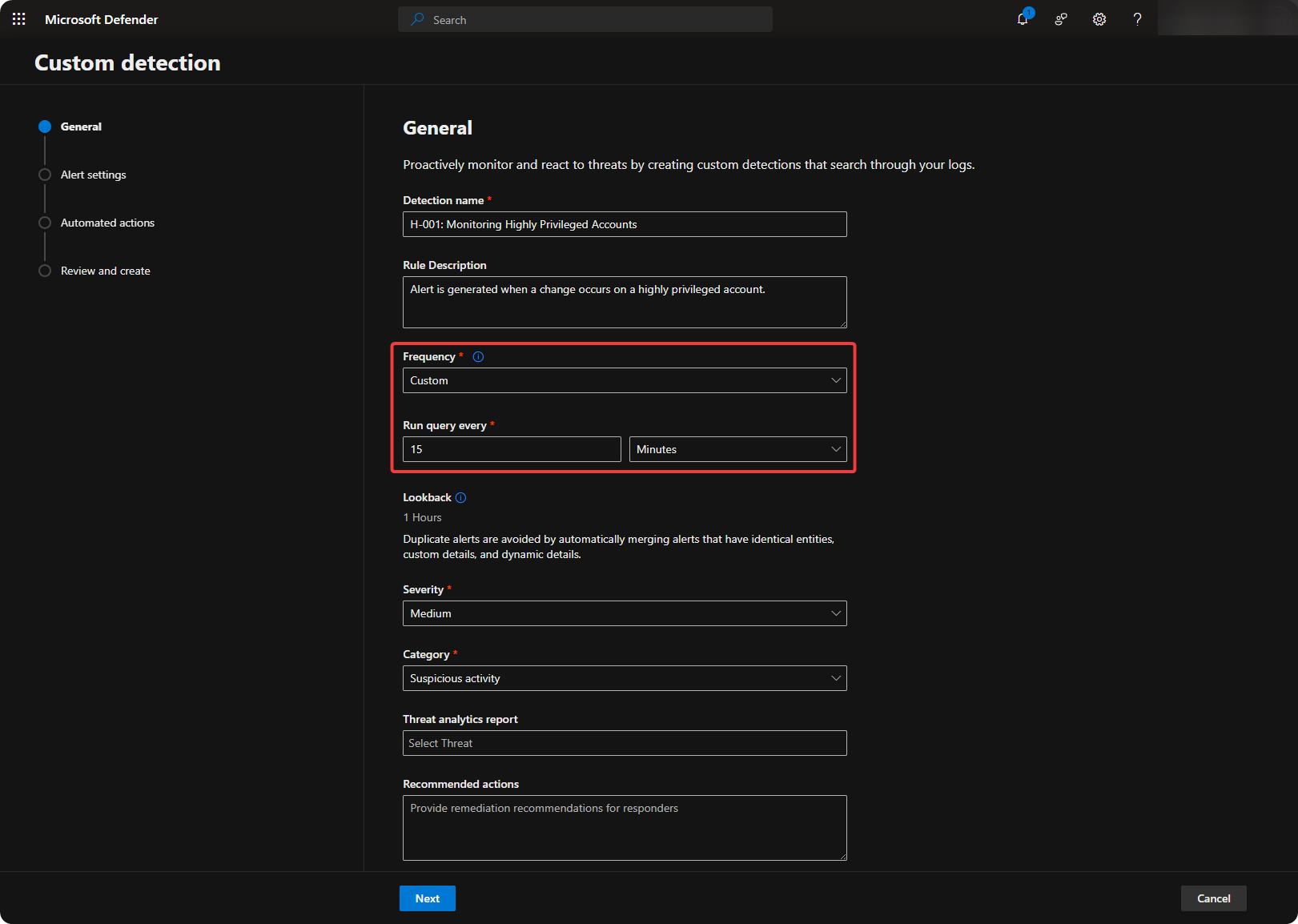The width and height of the screenshot is (1298, 924).
Task: Open the settings gear icon
Action: click(x=1099, y=19)
